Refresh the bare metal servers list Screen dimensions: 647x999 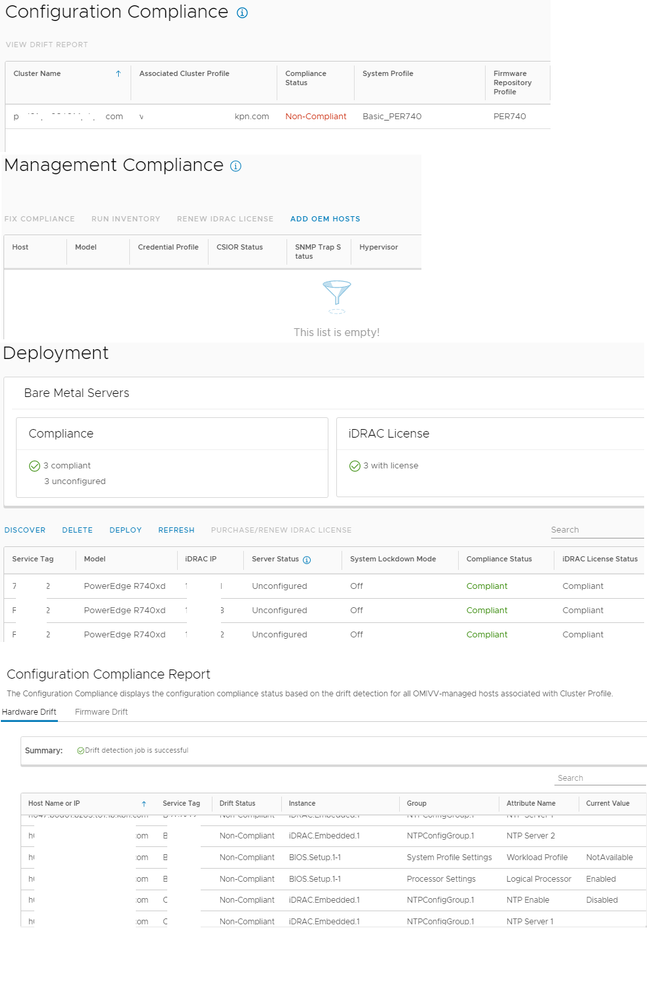(176, 530)
